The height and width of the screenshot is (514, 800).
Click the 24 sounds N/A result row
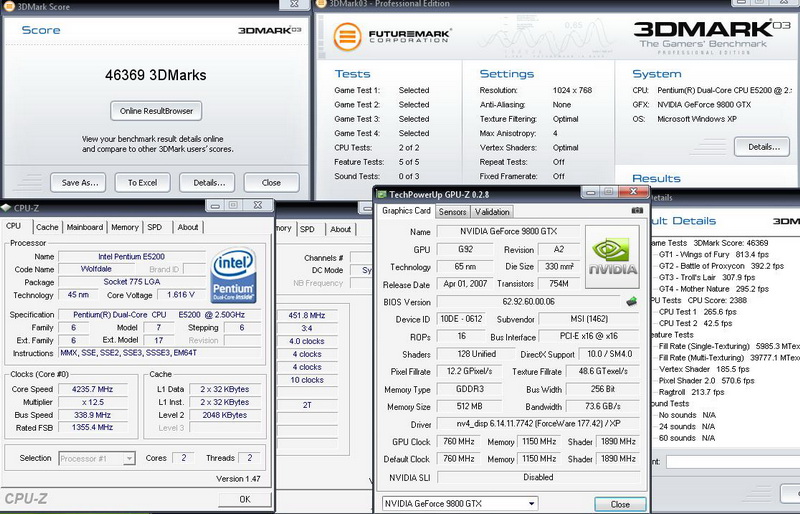coord(687,427)
